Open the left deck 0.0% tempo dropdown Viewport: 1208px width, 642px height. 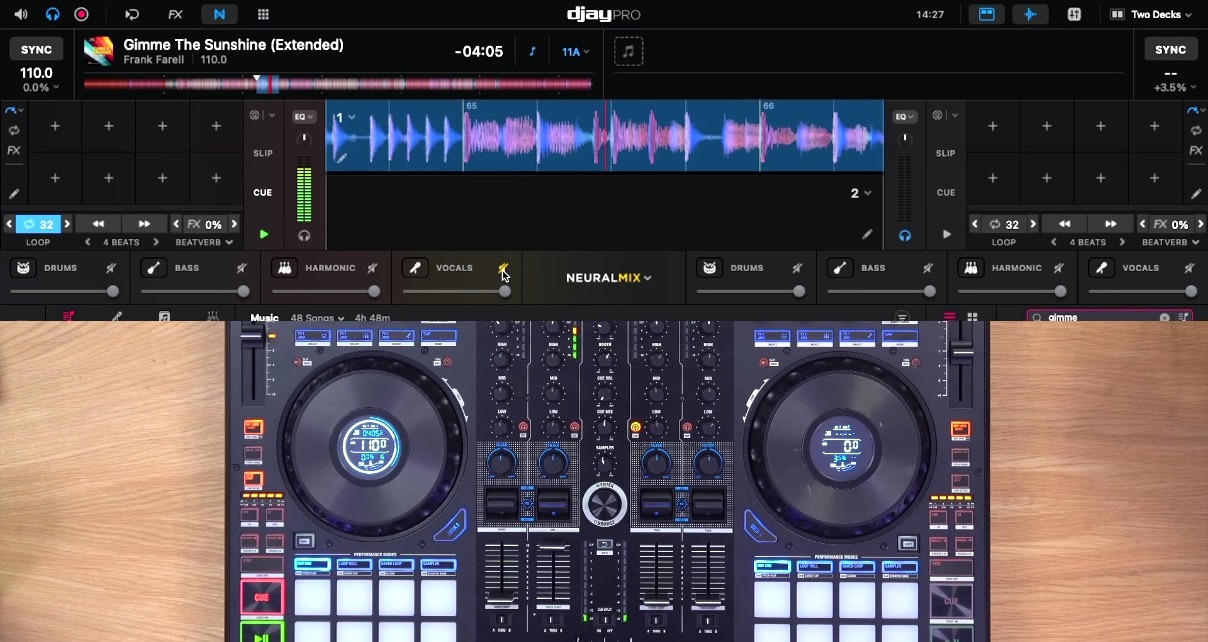pyautogui.click(x=41, y=88)
